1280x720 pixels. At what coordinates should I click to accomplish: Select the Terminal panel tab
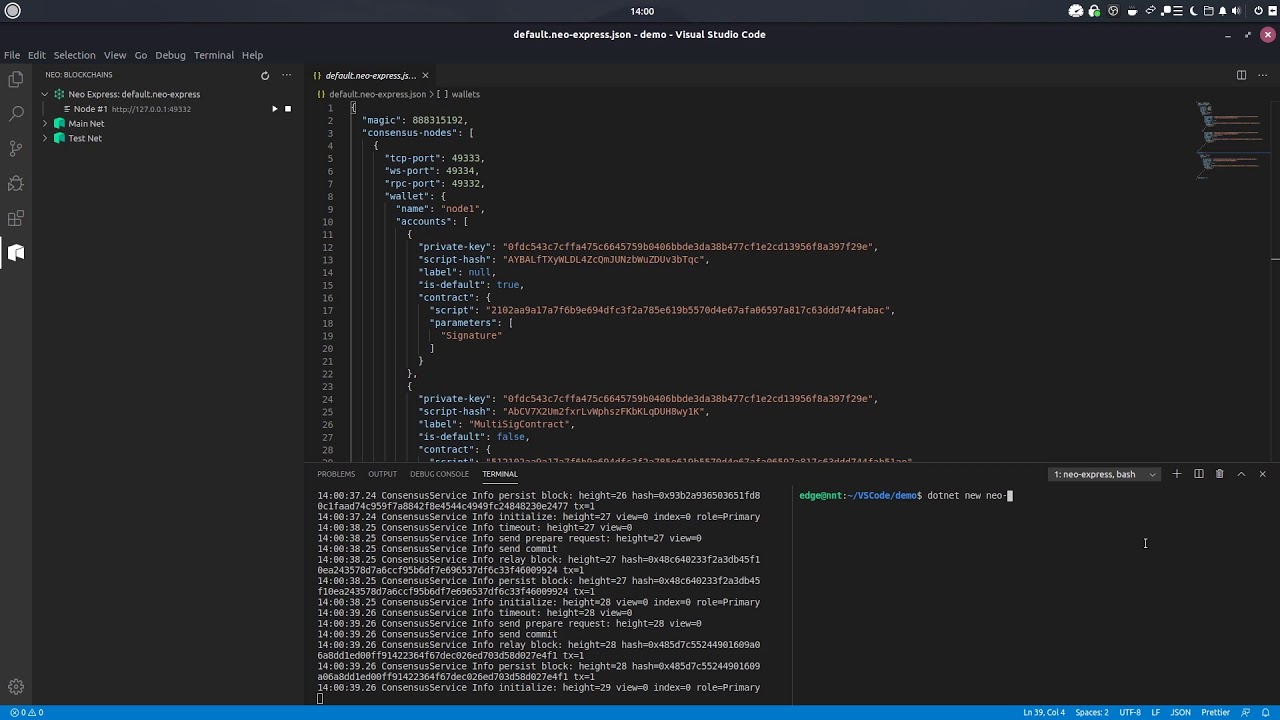click(x=500, y=474)
